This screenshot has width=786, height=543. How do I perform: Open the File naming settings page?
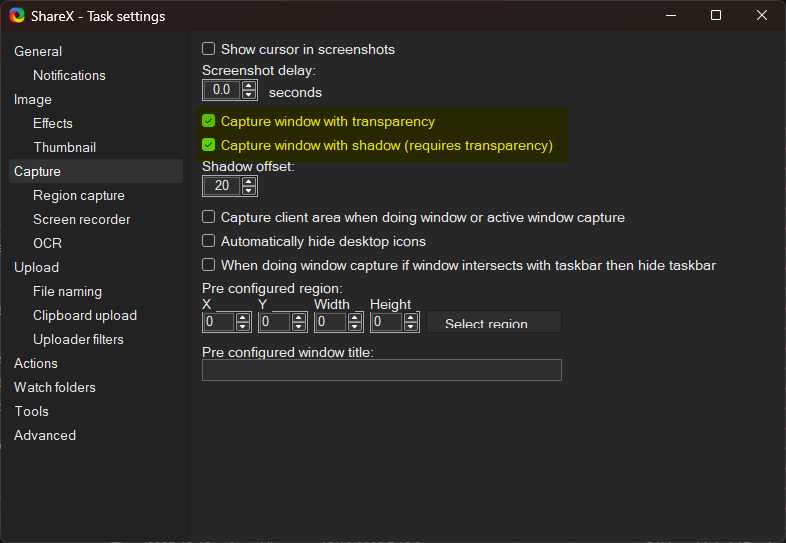(67, 292)
